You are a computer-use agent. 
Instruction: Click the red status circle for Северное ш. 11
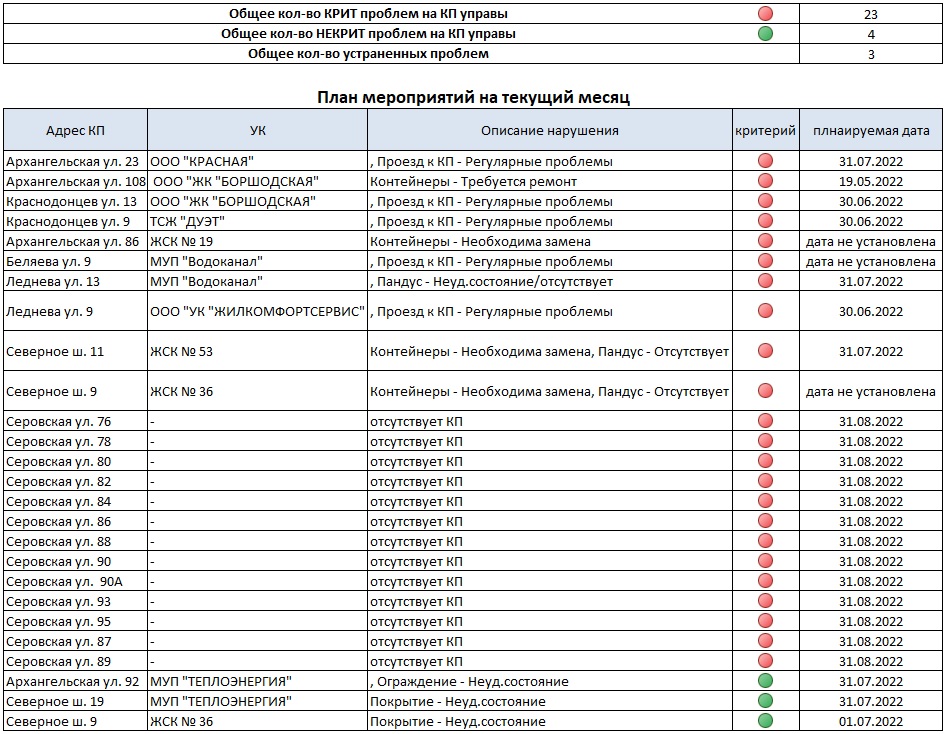(x=765, y=351)
